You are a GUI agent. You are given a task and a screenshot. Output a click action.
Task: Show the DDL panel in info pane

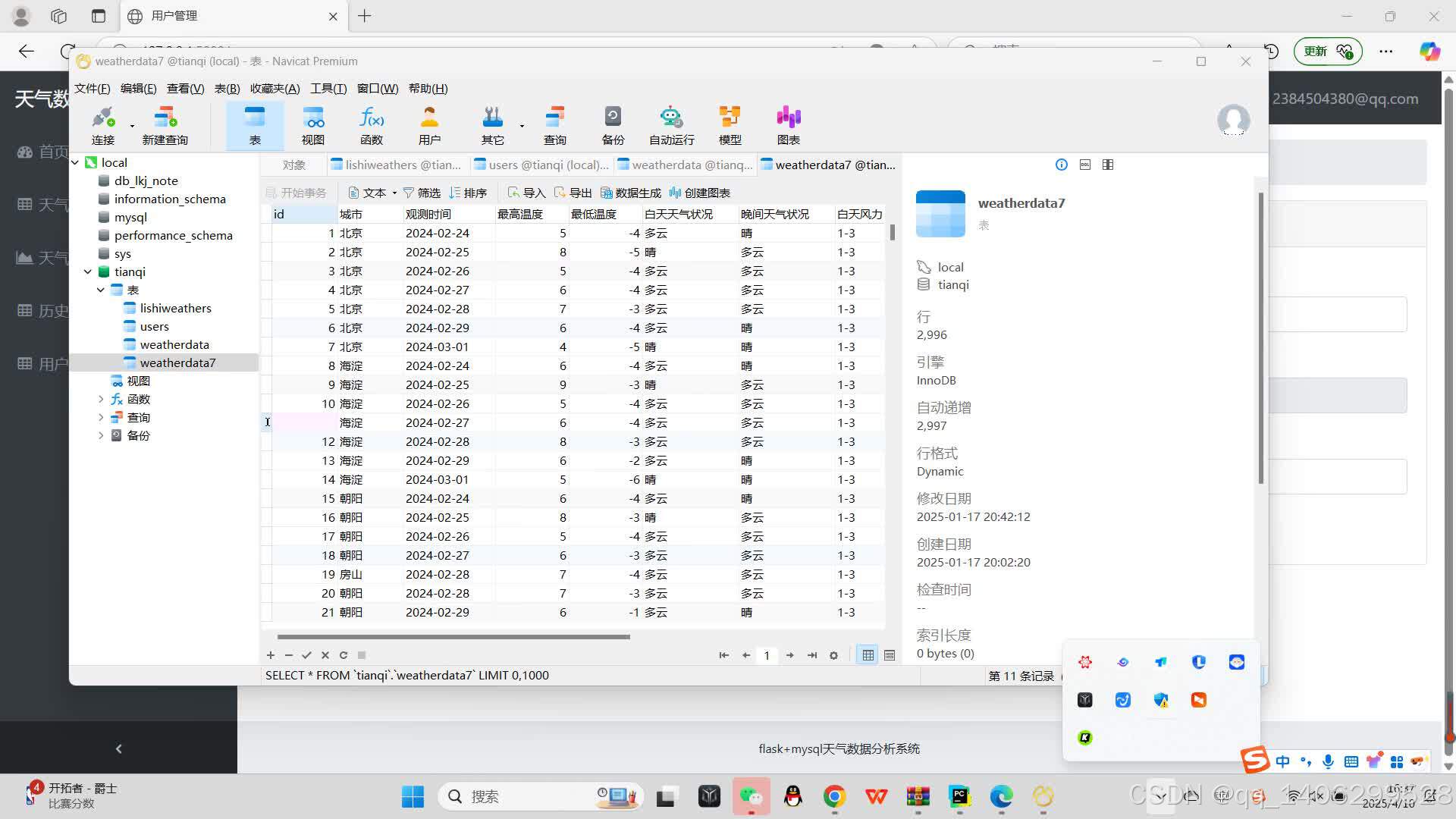pos(1085,165)
